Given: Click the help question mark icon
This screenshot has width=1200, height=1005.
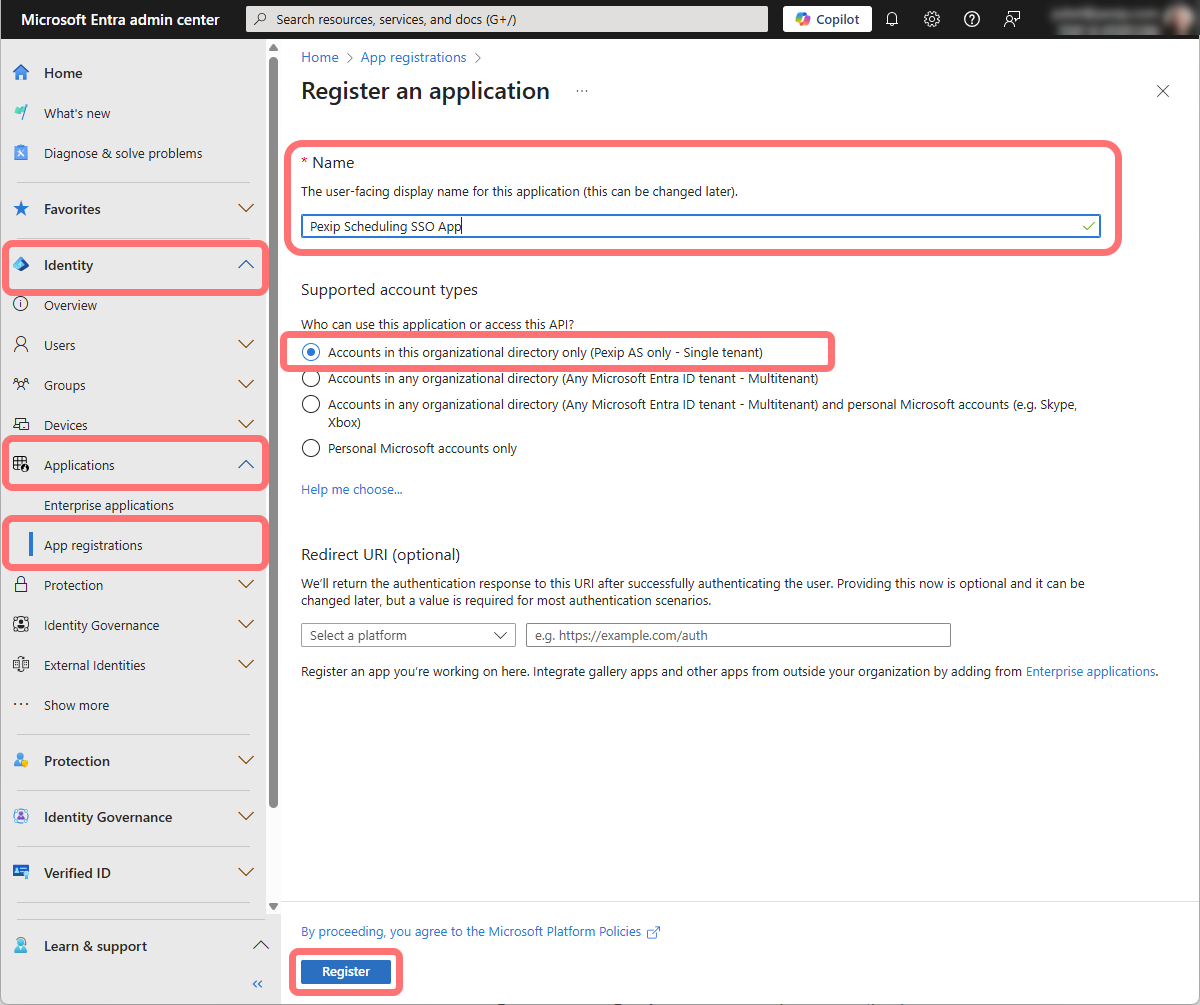Looking at the screenshot, I should click(971, 19).
